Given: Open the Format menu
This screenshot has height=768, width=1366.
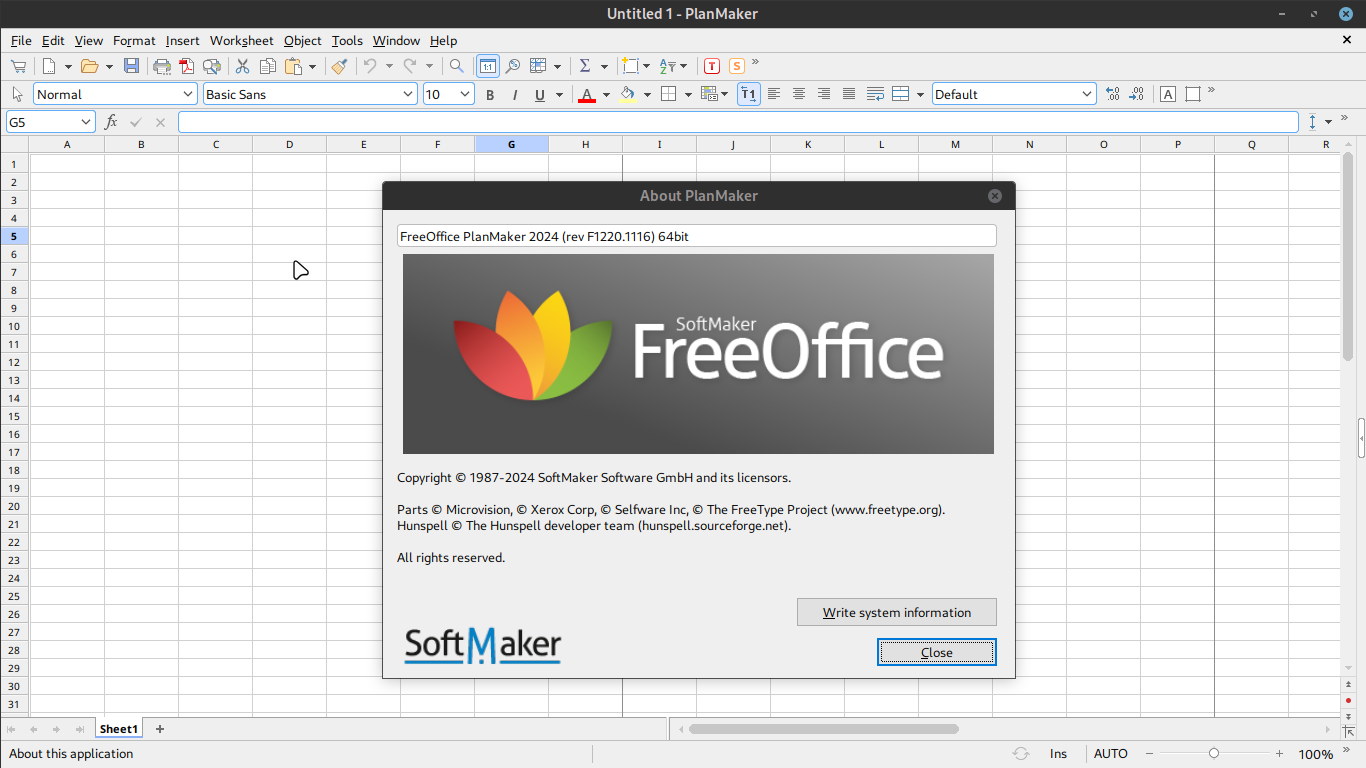Looking at the screenshot, I should coord(134,40).
